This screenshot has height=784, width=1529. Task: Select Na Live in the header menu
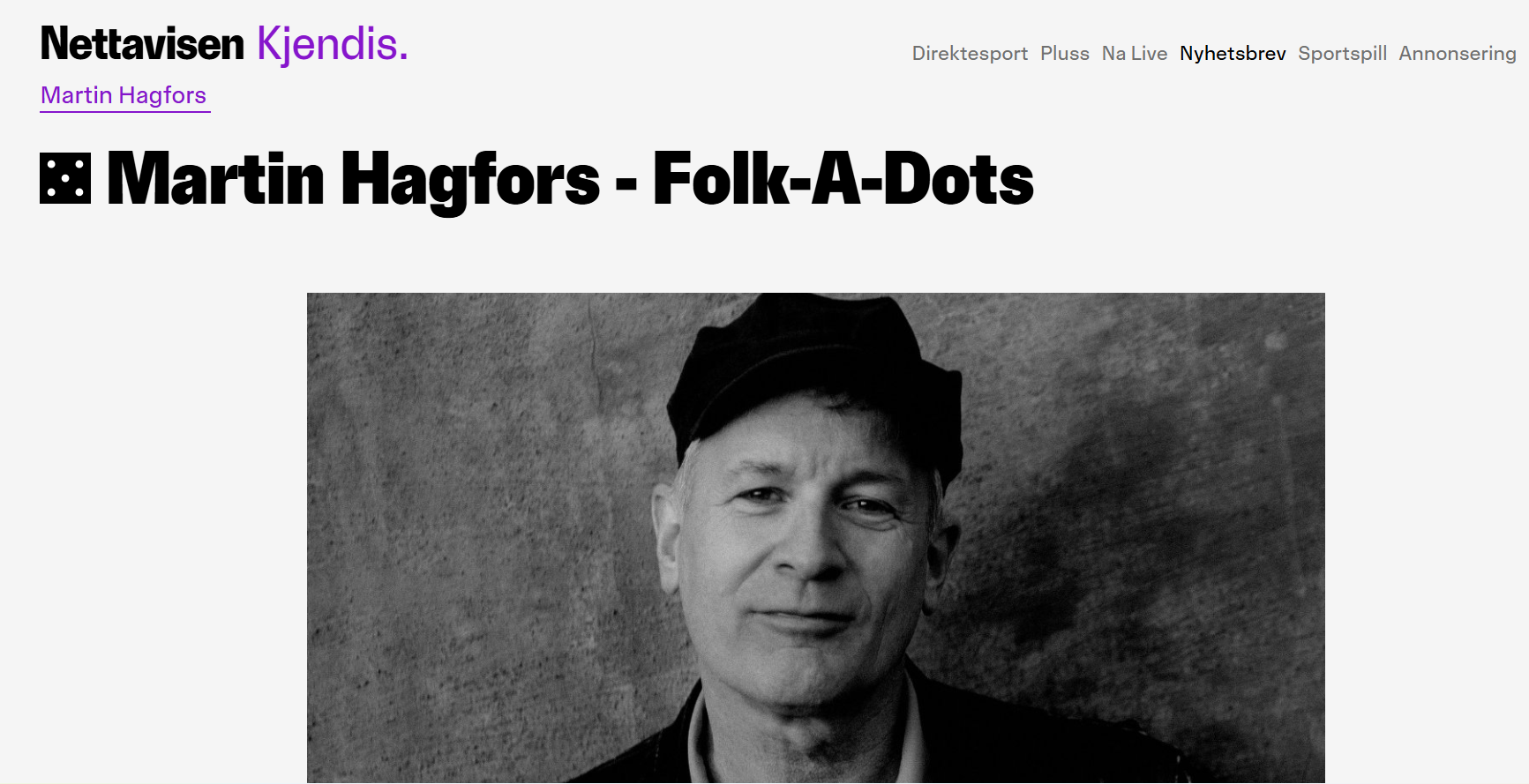pyautogui.click(x=1135, y=54)
